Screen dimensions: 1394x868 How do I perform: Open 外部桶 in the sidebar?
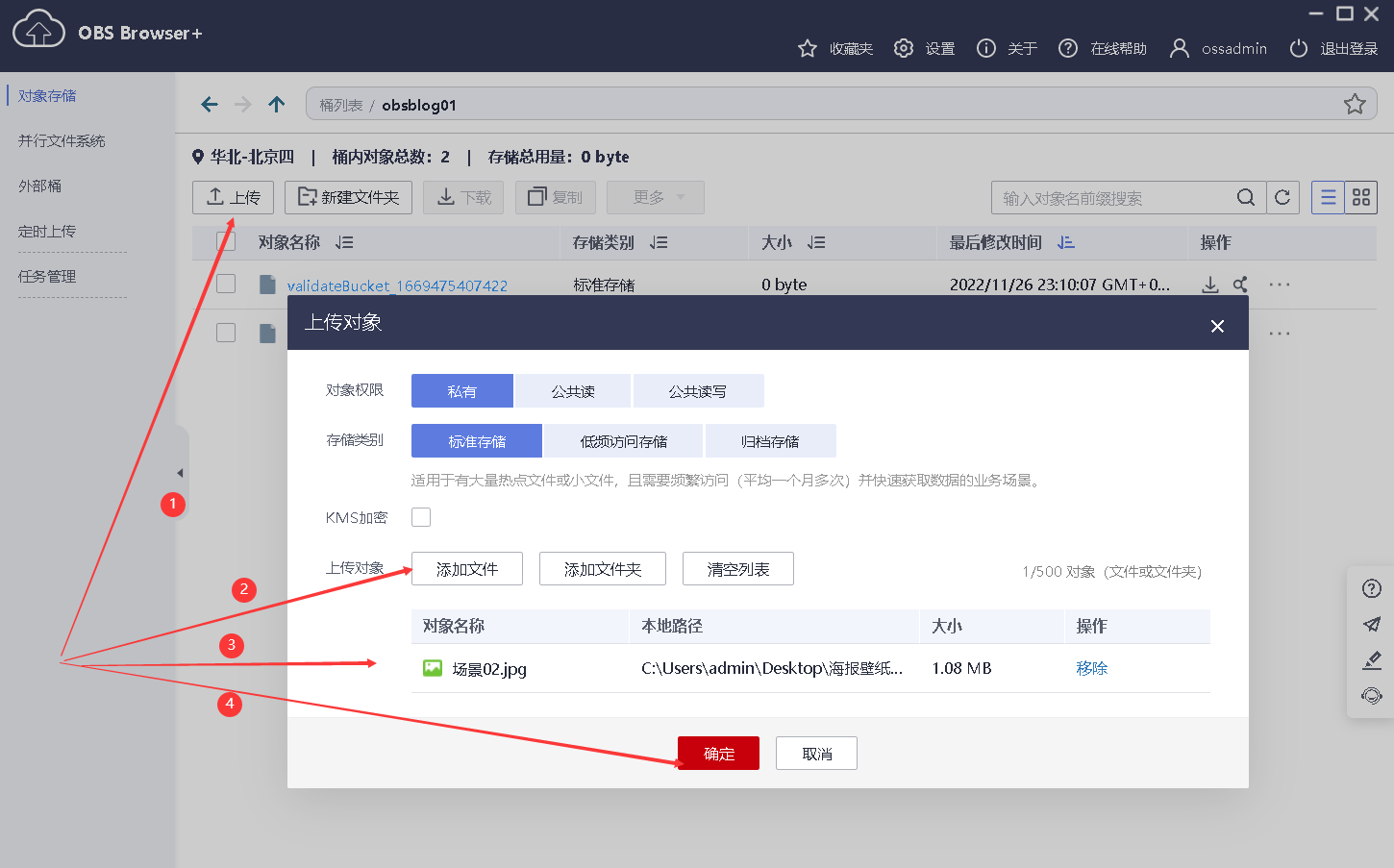(x=39, y=186)
